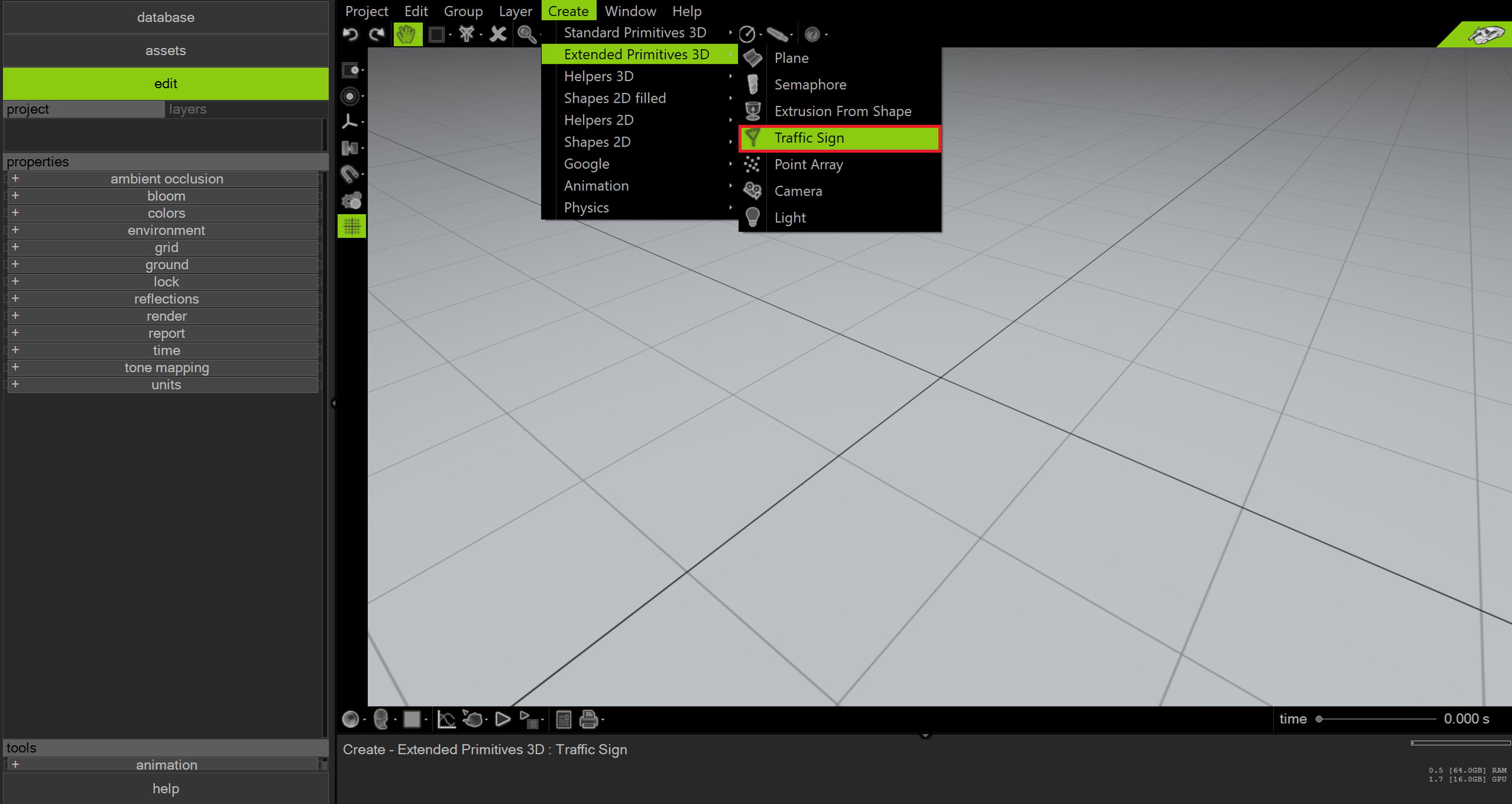Select the hand pan tool
Image resolution: width=1512 pixels, height=804 pixels.
pyautogui.click(x=407, y=34)
